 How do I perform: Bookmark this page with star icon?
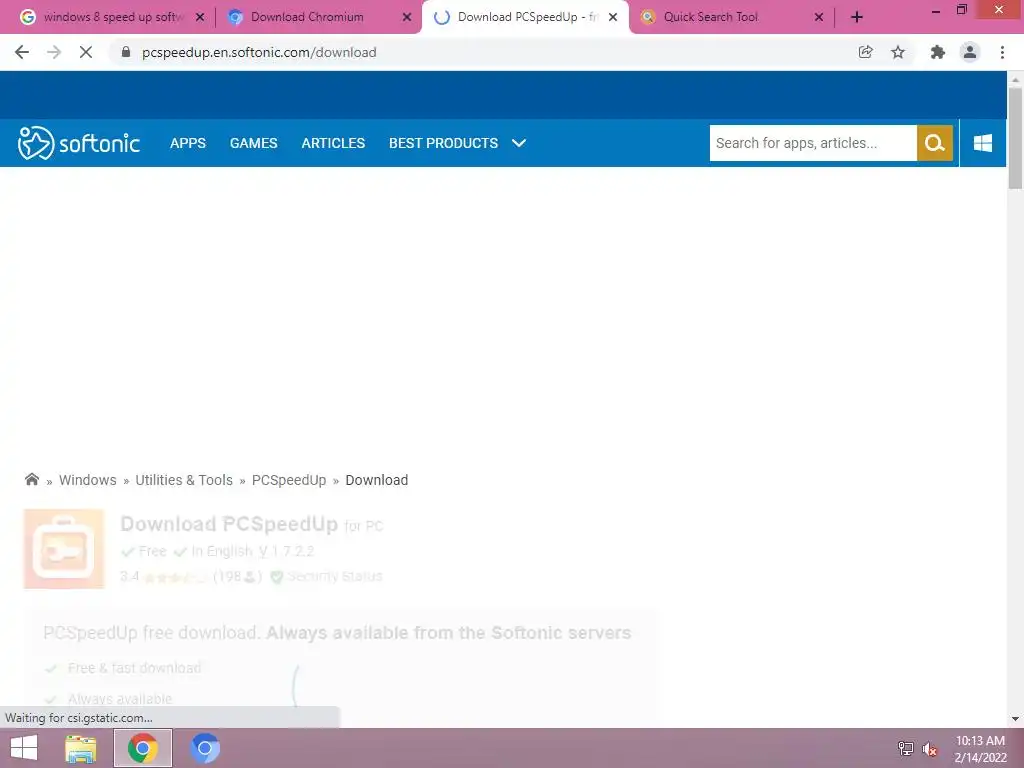(898, 52)
